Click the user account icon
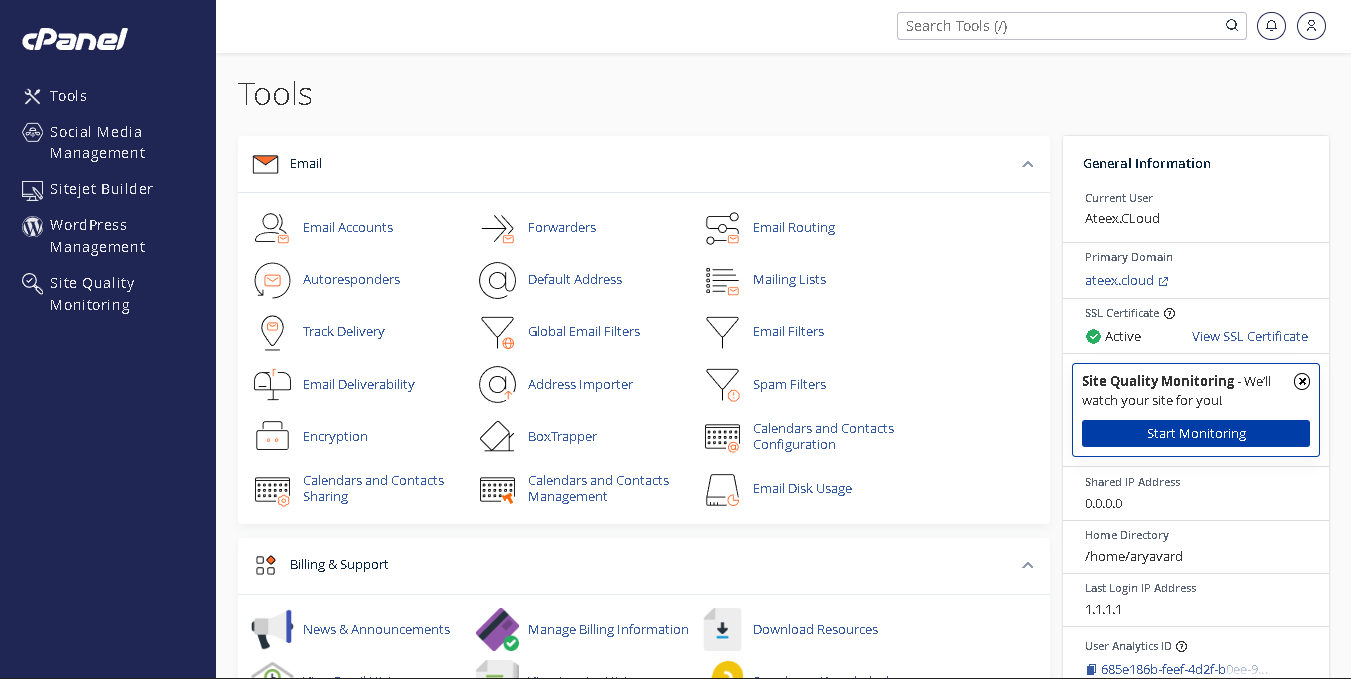Viewport: 1351px width, 679px height. [x=1311, y=26]
